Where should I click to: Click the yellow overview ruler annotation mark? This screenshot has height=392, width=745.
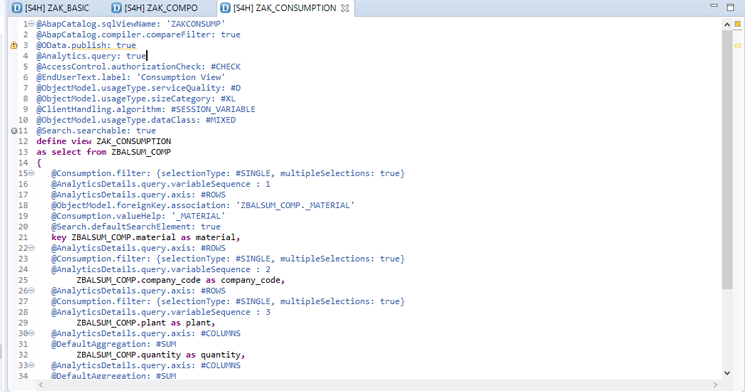(737, 46)
